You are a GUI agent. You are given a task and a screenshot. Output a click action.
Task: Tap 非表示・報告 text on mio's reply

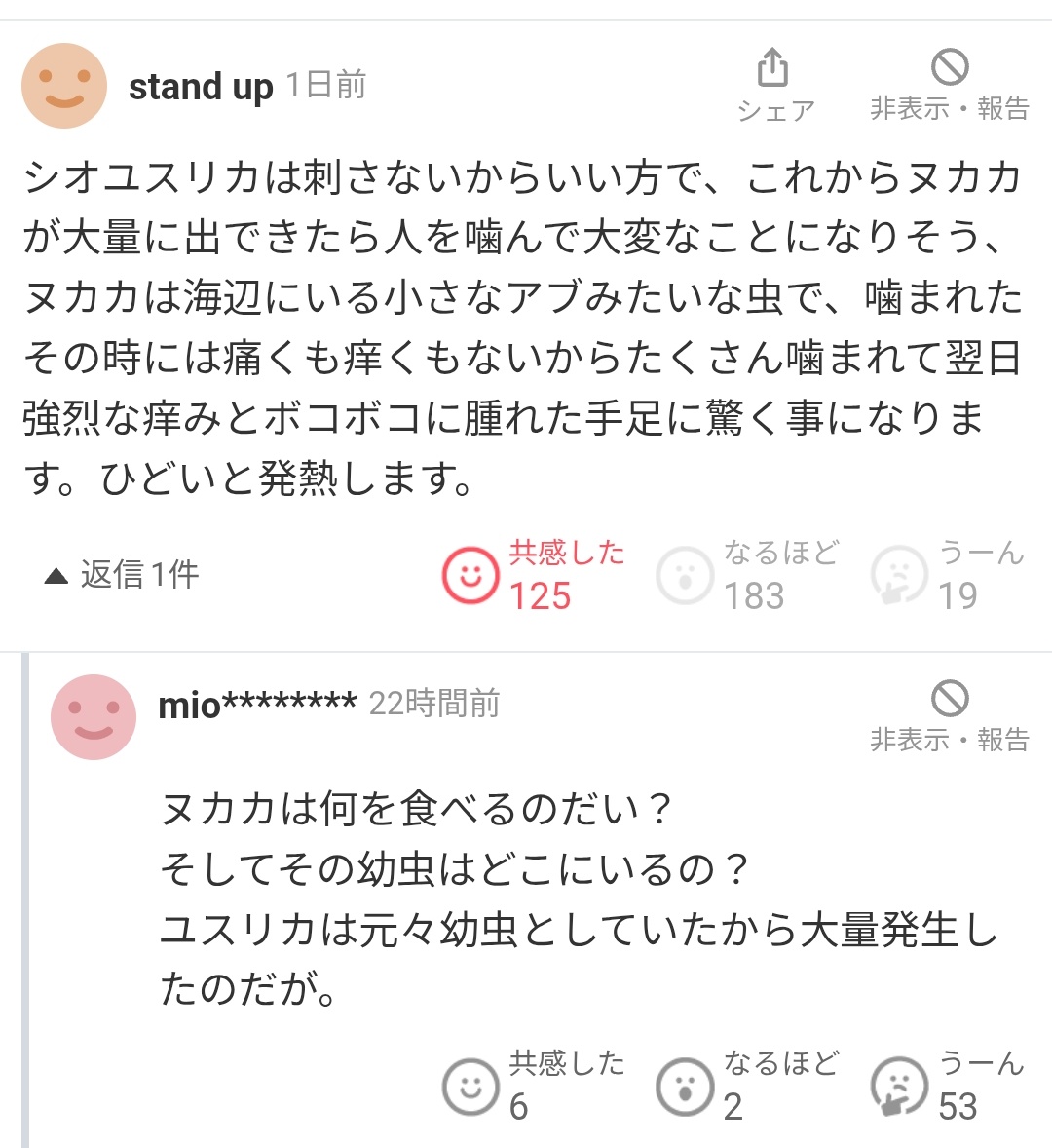coord(949,740)
